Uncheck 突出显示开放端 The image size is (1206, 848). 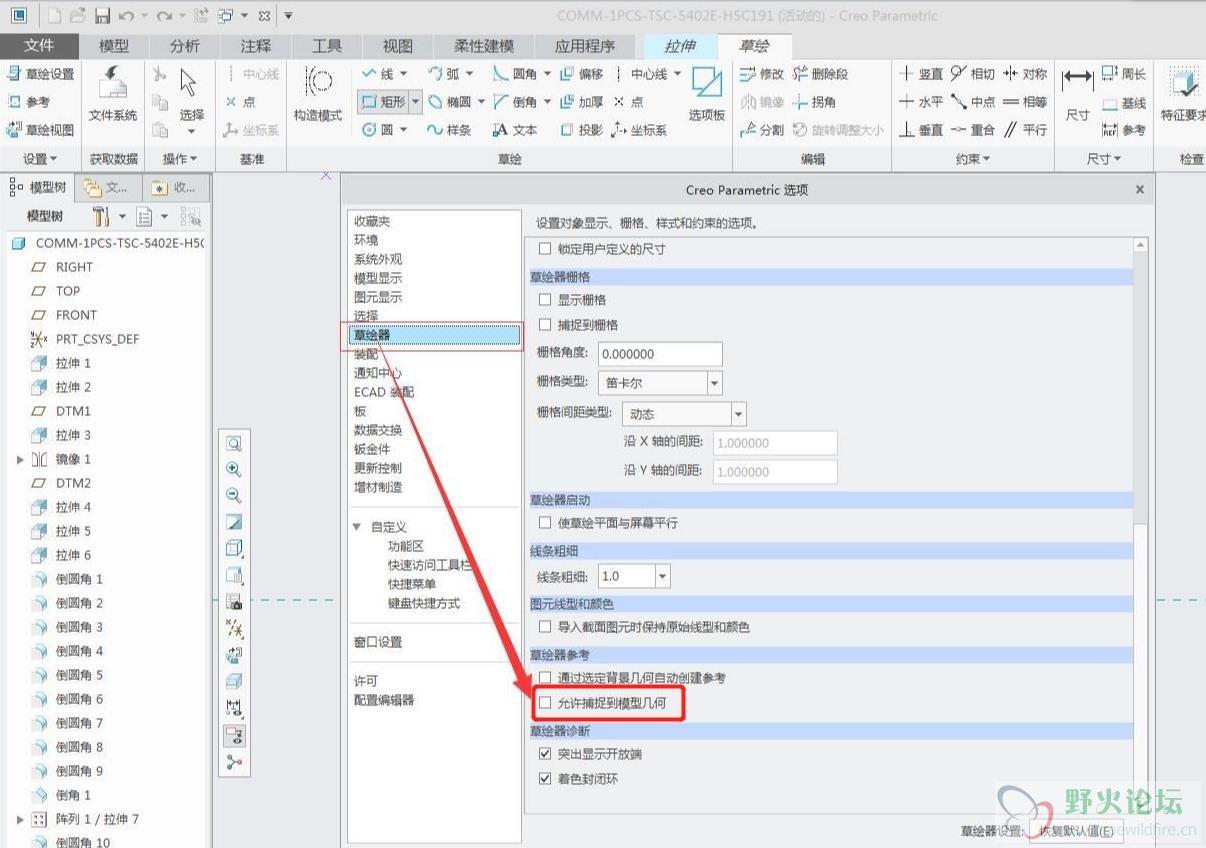545,753
